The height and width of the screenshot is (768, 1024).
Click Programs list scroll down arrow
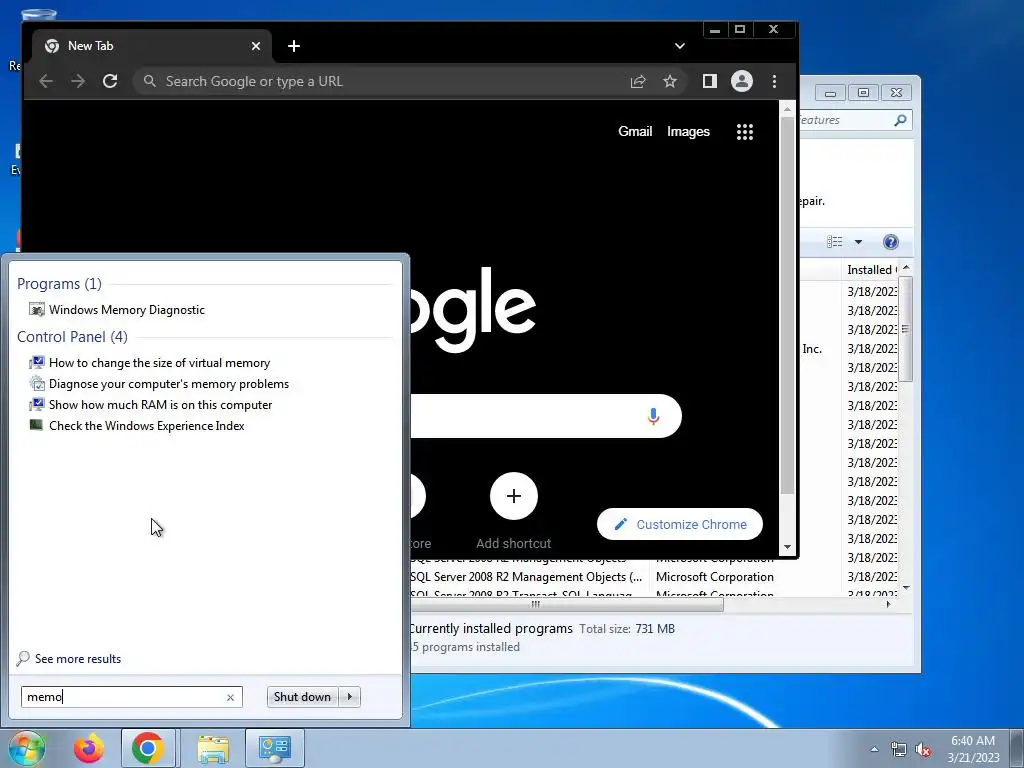click(x=906, y=588)
